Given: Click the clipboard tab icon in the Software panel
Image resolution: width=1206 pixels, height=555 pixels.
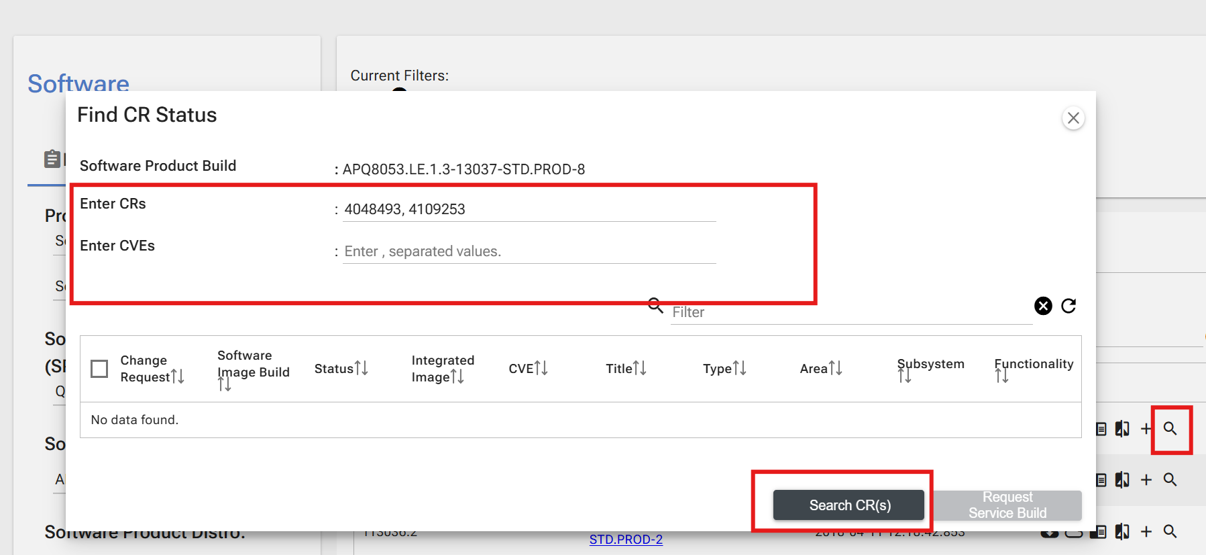Looking at the screenshot, I should [52, 159].
